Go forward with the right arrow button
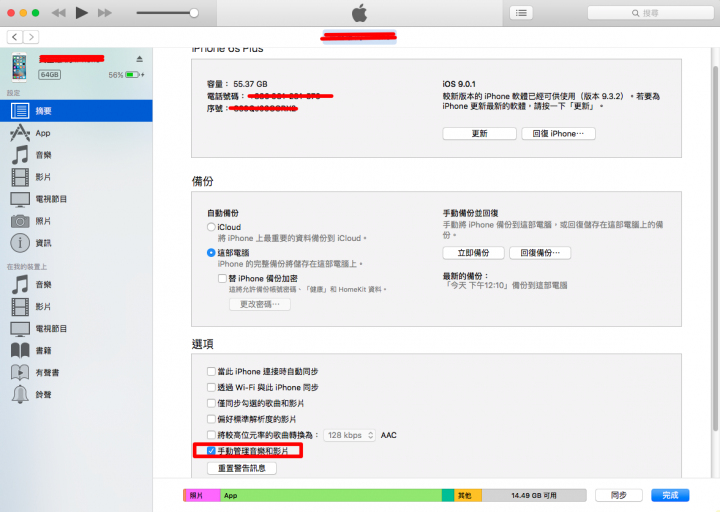The image size is (720, 512). (x=31, y=37)
